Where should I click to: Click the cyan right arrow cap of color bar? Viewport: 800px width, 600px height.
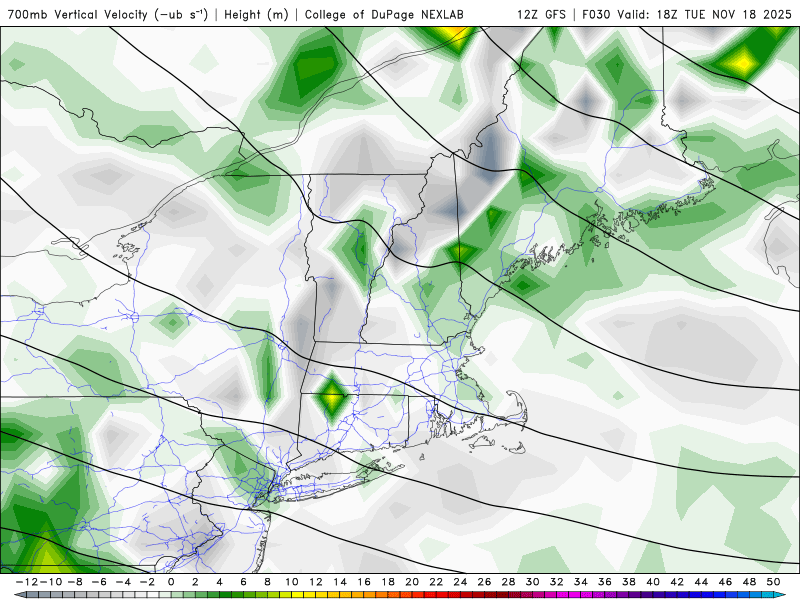pyautogui.click(x=781, y=595)
